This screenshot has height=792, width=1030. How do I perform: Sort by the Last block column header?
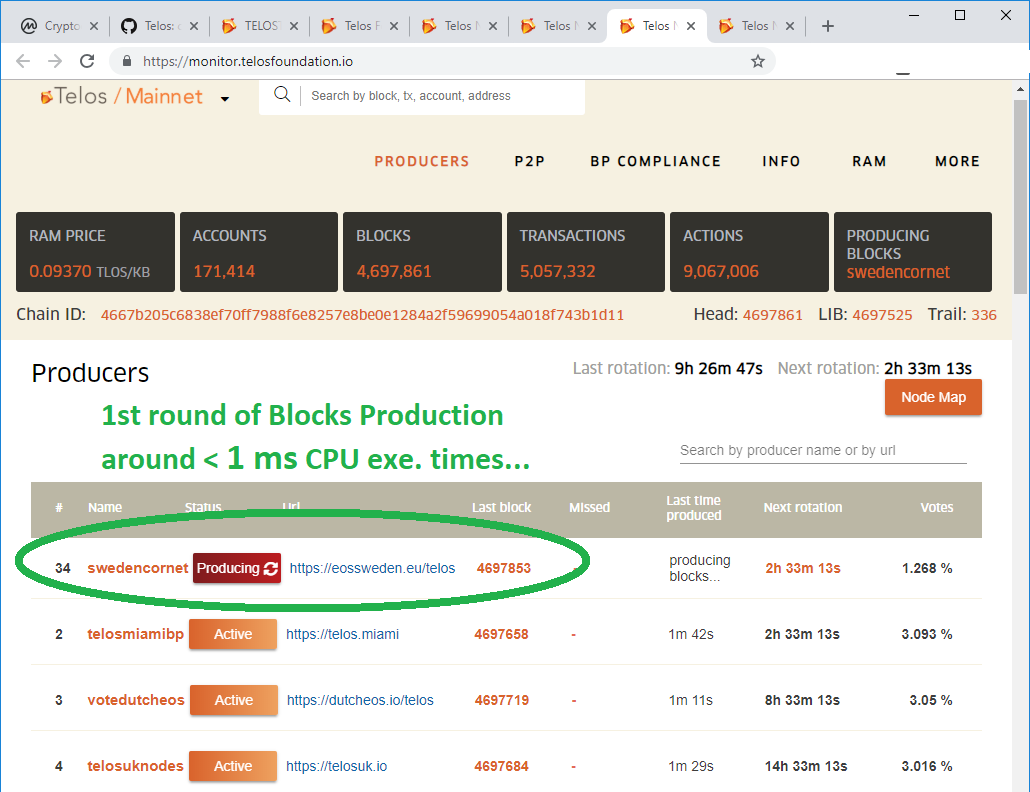(501, 508)
